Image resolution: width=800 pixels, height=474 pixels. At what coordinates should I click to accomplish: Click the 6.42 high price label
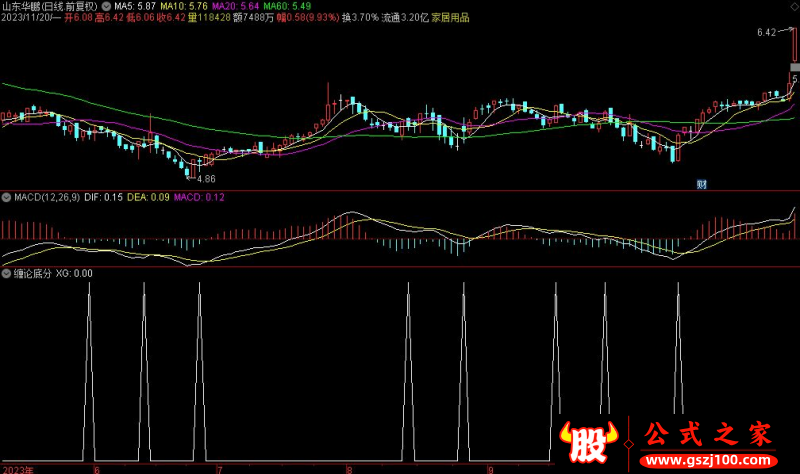pos(766,33)
